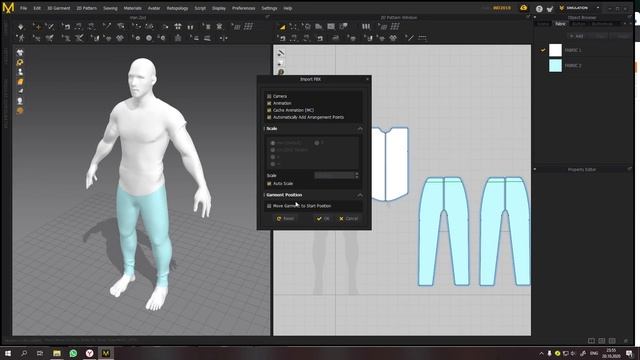Disable the Auto Scale checkbox
This screenshot has width=640, height=360.
[x=269, y=184]
